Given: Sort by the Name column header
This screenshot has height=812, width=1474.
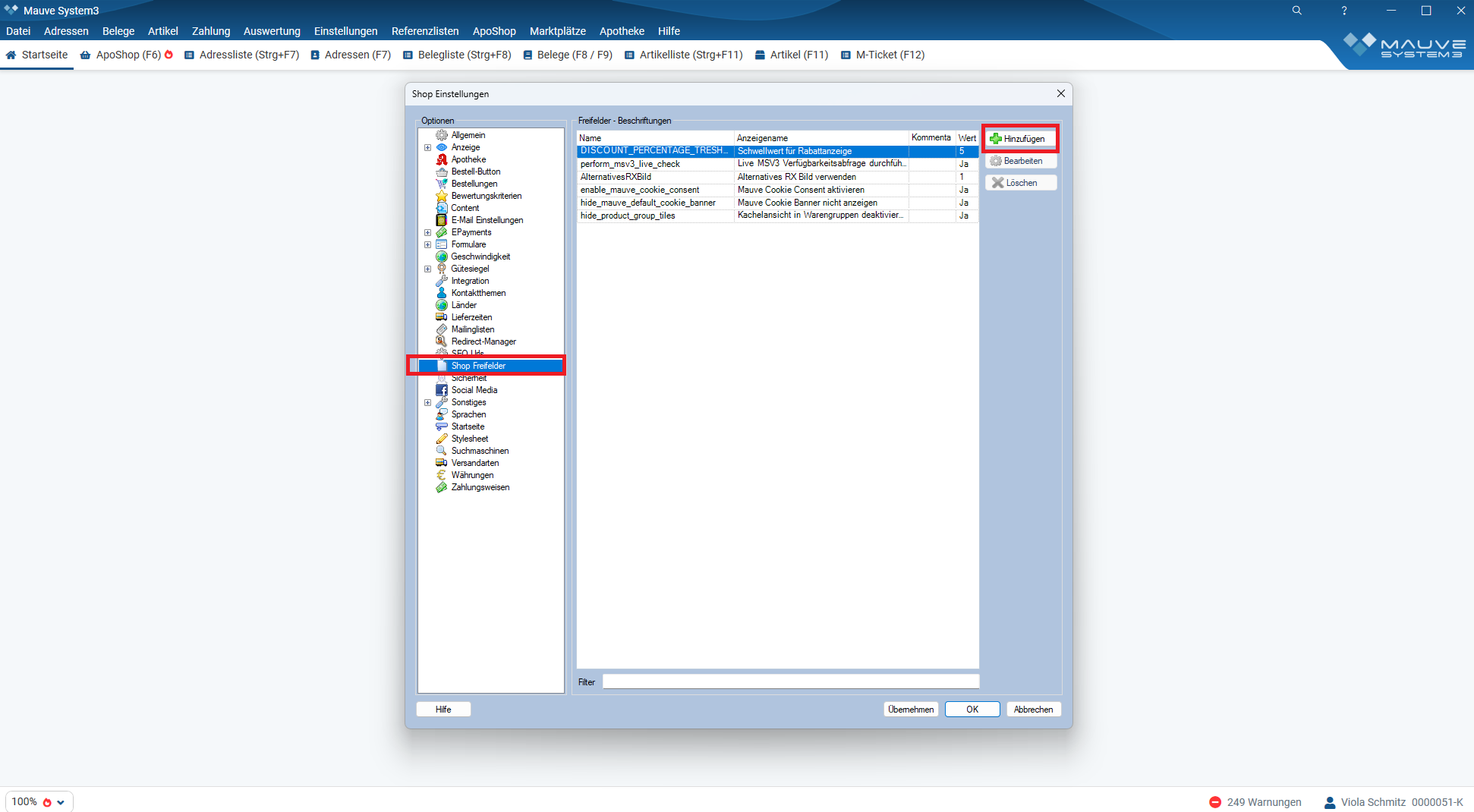Looking at the screenshot, I should coord(655,138).
